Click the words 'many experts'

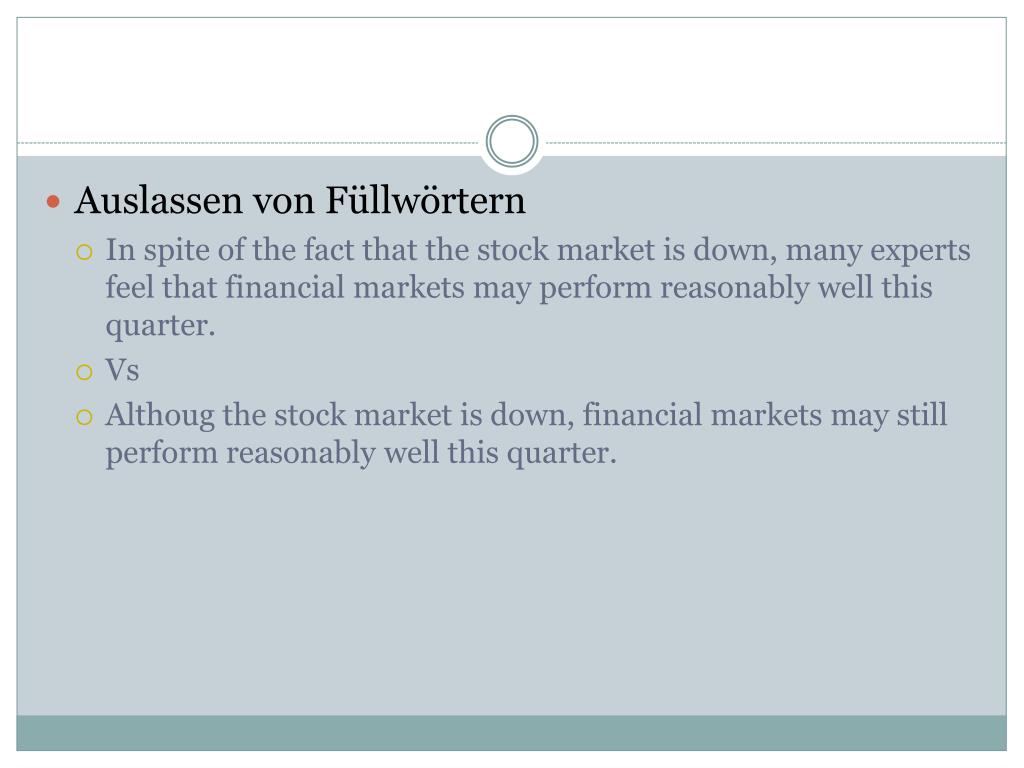[x=878, y=251]
